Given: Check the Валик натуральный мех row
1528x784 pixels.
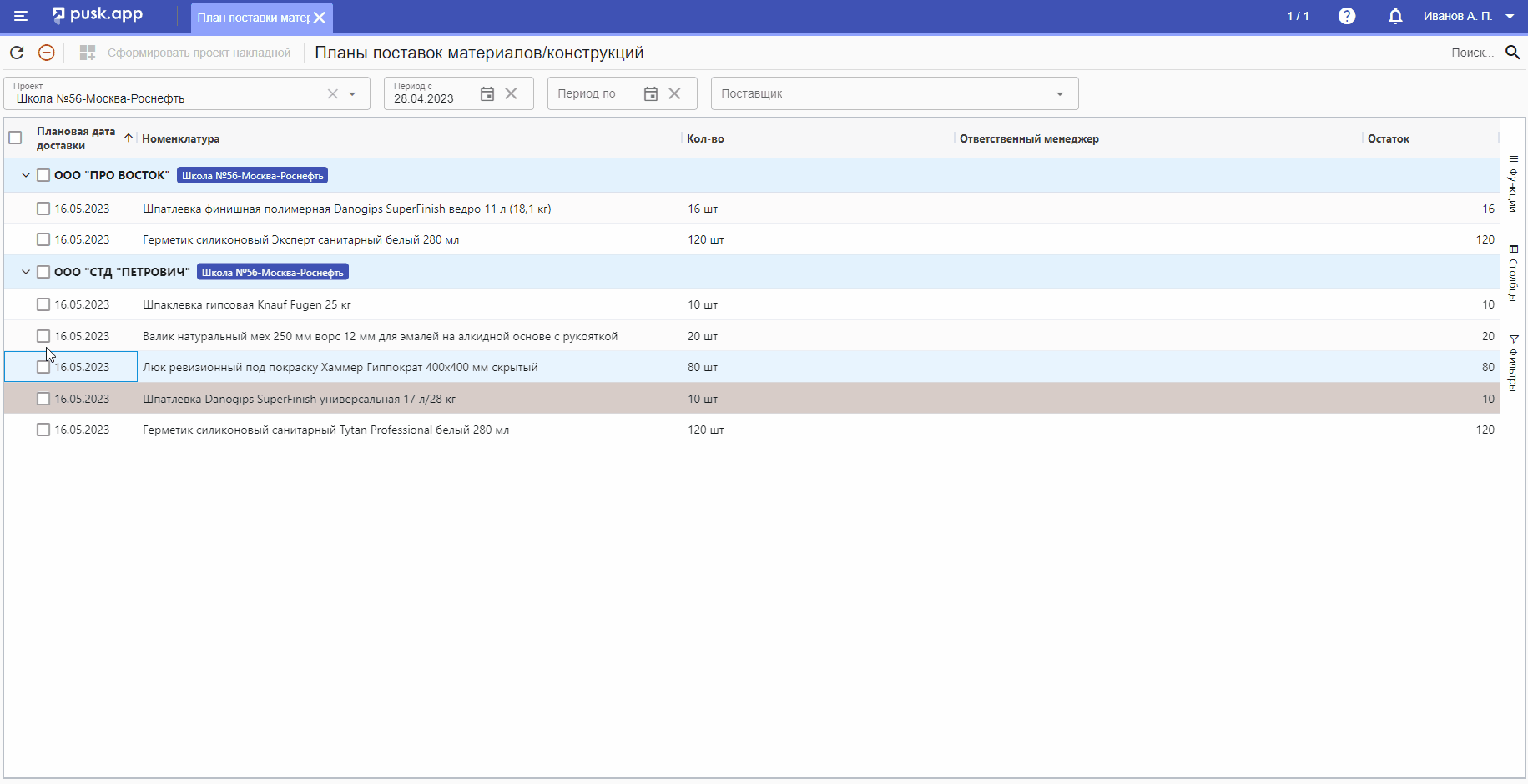Looking at the screenshot, I should [x=43, y=336].
